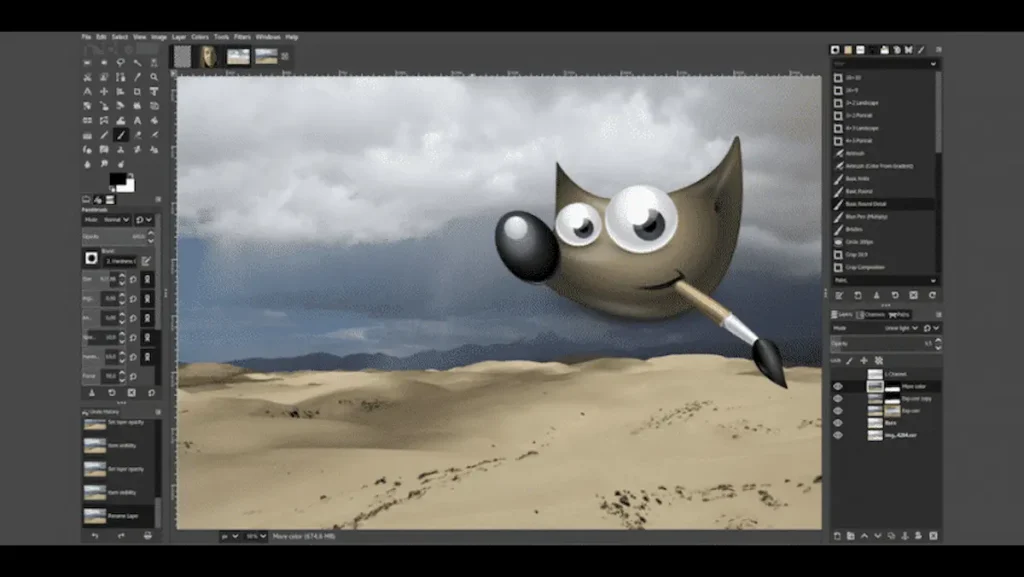Select the Paintbrush tool in the toolbox
This screenshot has width=1024, height=577.
pyautogui.click(x=121, y=135)
